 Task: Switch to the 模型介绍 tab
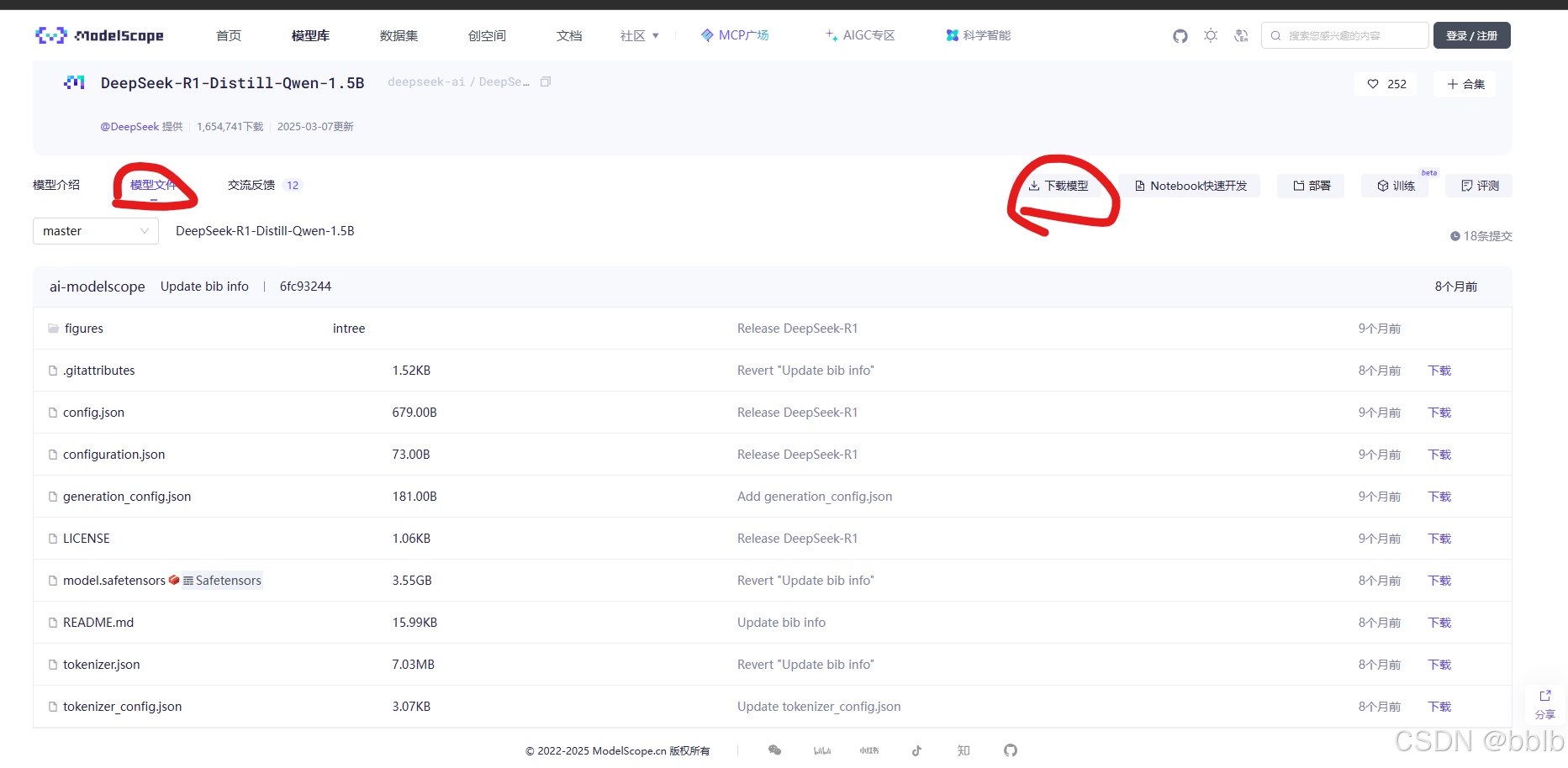56,185
